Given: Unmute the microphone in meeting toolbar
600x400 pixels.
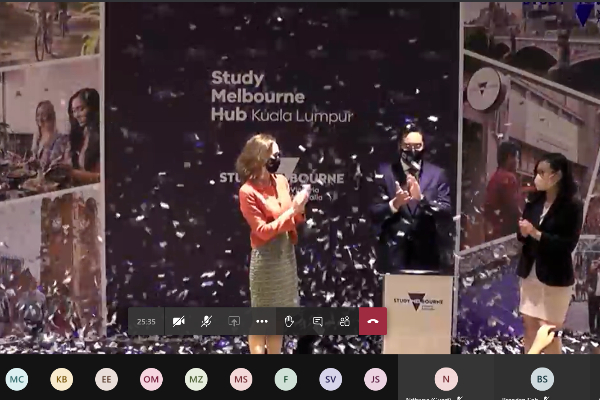Looking at the screenshot, I should [x=206, y=321].
